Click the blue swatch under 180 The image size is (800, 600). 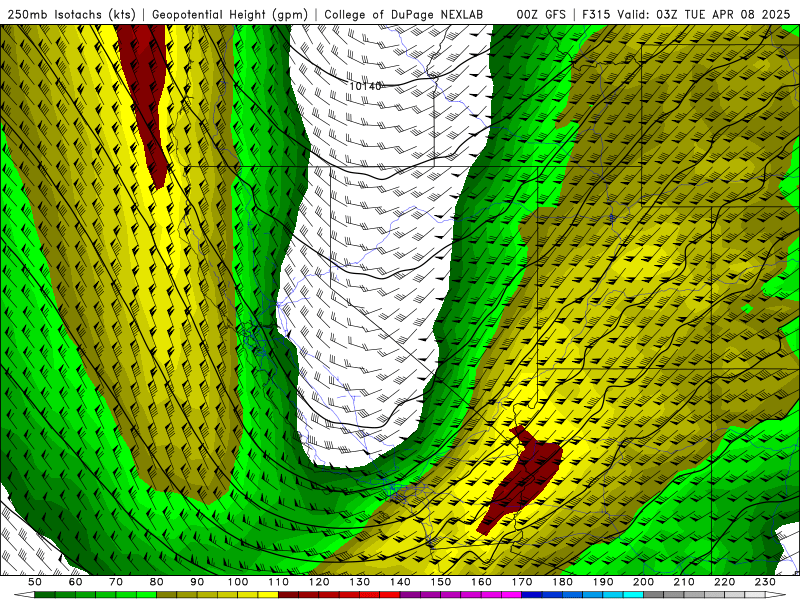[552, 595]
